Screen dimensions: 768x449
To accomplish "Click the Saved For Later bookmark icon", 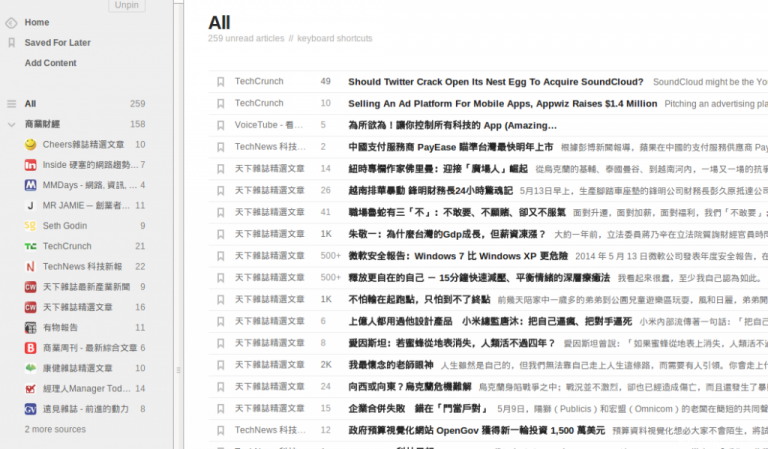I will coord(12,43).
